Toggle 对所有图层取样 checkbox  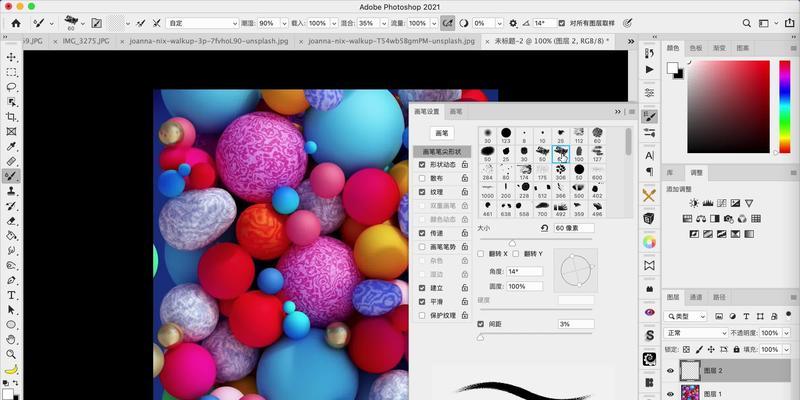pos(562,23)
